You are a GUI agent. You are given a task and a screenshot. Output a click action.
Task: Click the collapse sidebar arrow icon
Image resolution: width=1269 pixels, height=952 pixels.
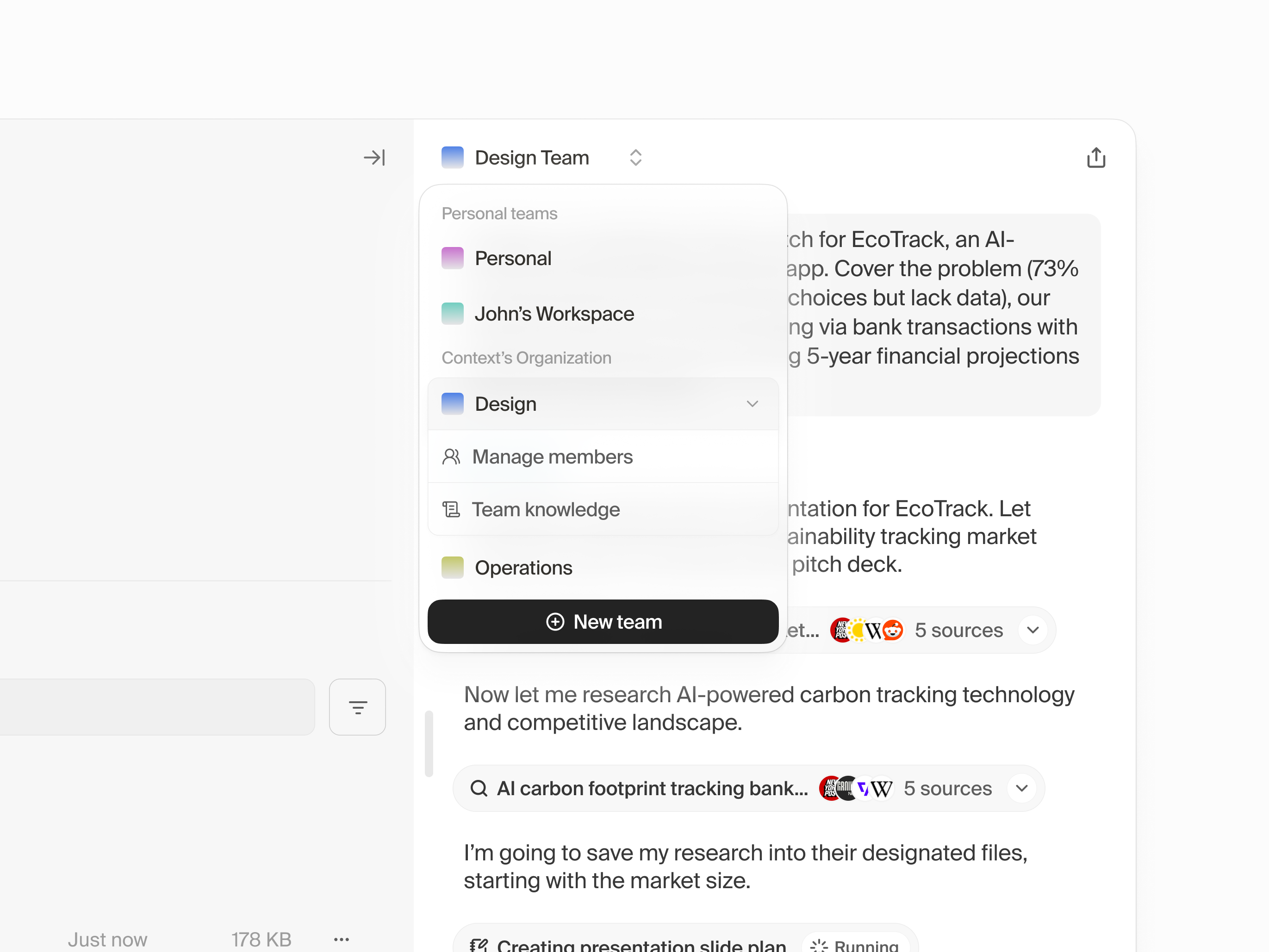(x=374, y=158)
